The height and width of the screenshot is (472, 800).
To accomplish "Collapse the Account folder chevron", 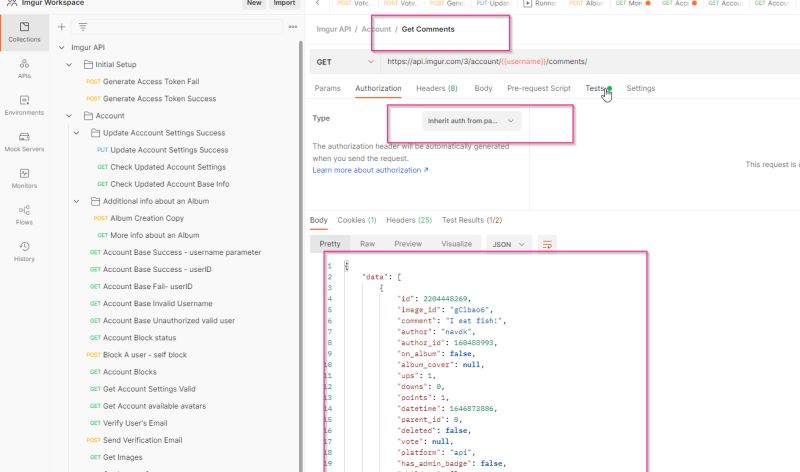I will 69,116.
